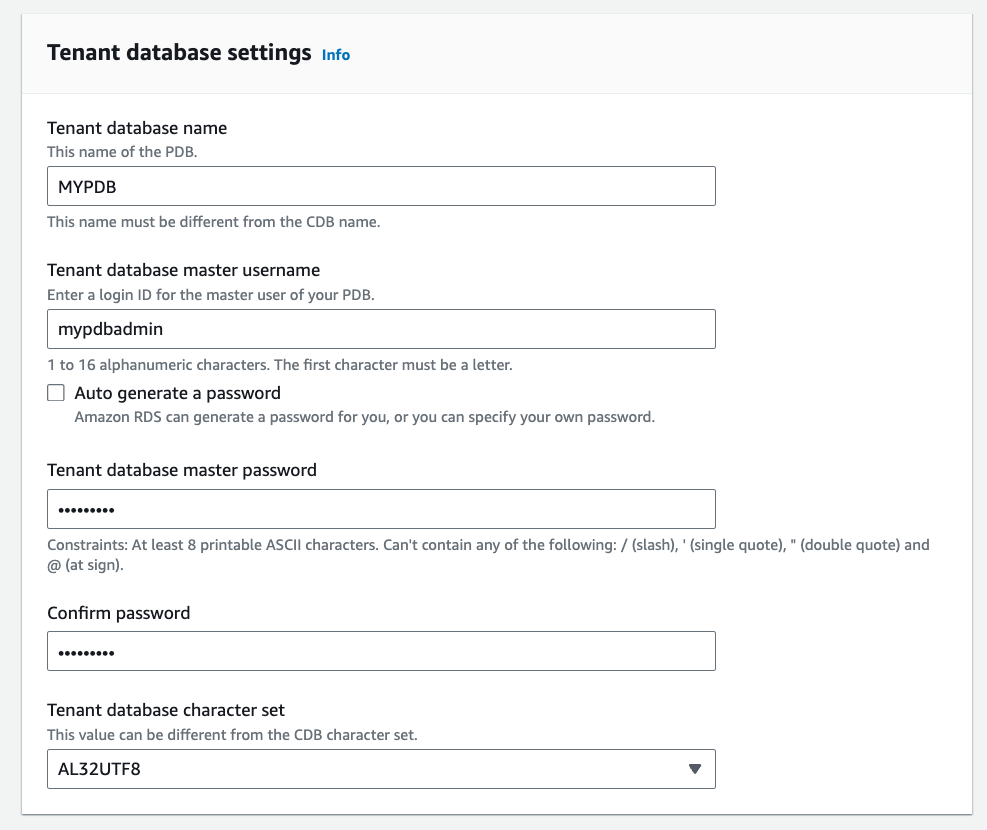Click the note about the CDB character set

(232, 735)
